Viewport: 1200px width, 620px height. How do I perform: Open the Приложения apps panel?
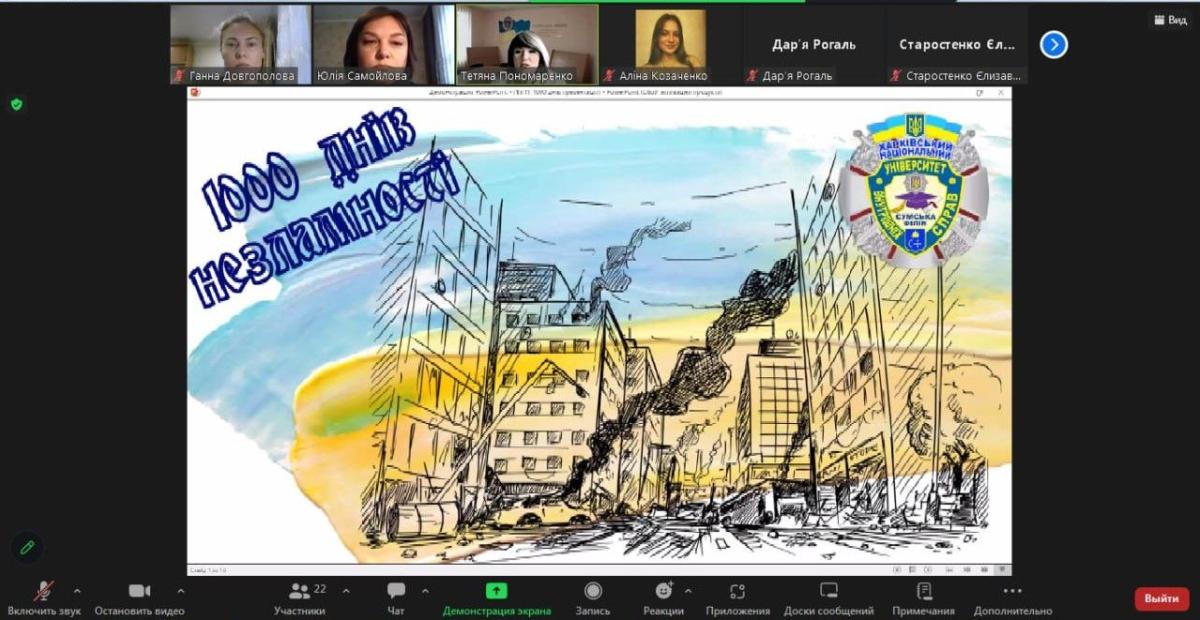(x=738, y=598)
